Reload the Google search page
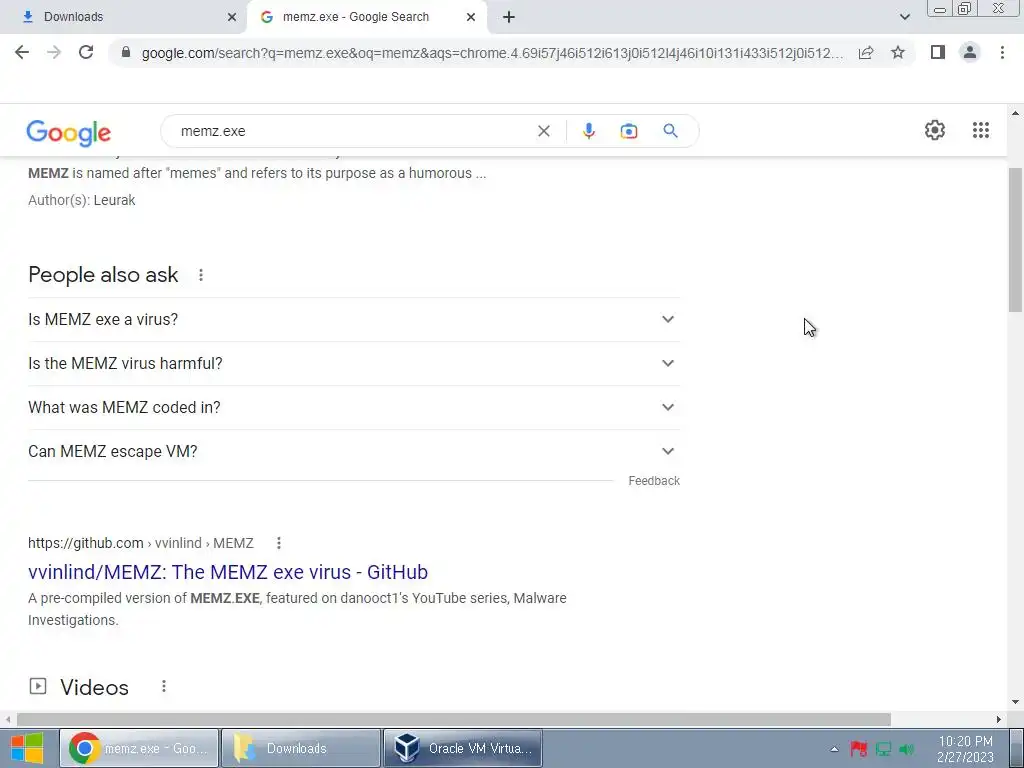The width and height of the screenshot is (1024, 768). point(86,52)
